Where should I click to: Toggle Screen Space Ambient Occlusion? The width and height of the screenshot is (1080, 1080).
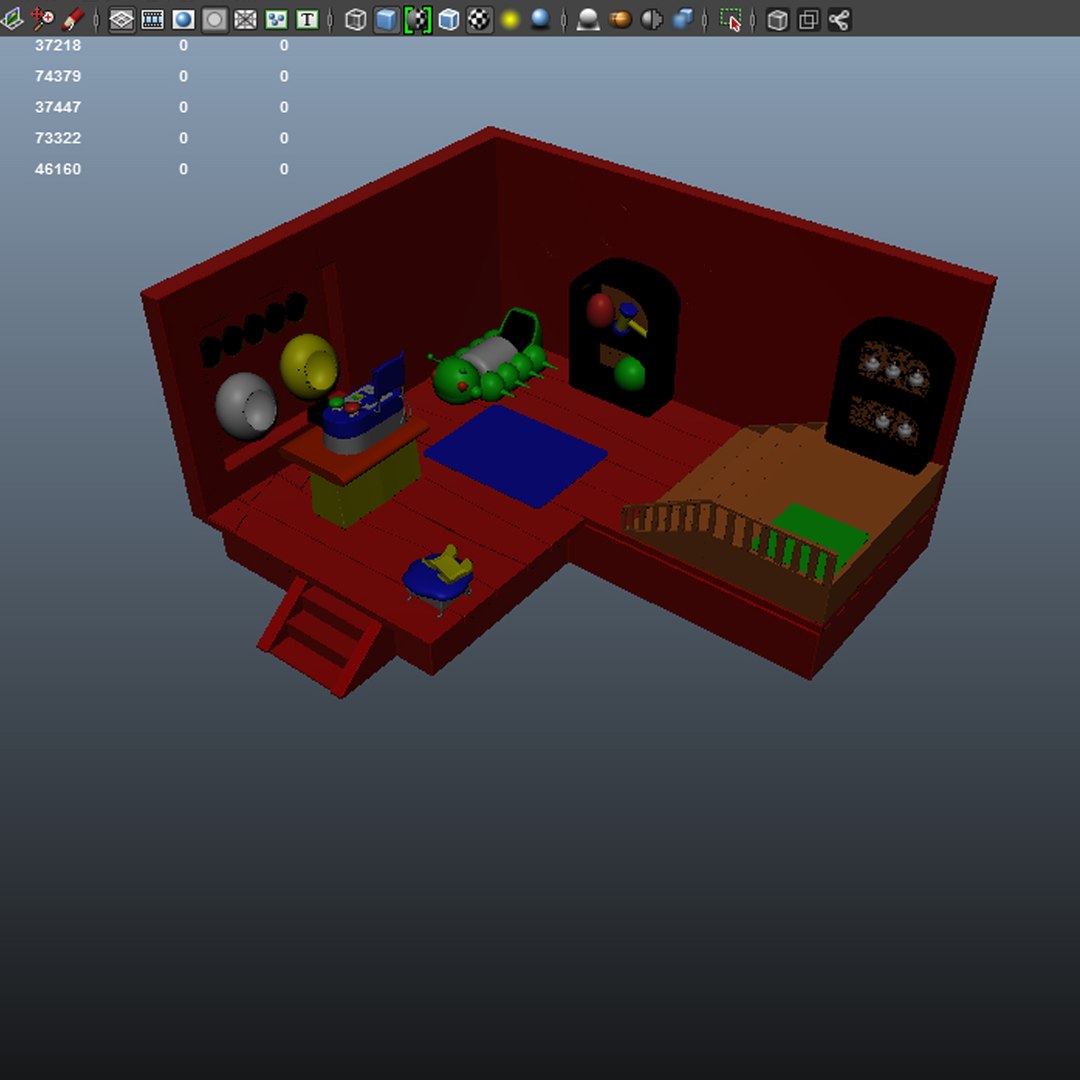click(588, 19)
